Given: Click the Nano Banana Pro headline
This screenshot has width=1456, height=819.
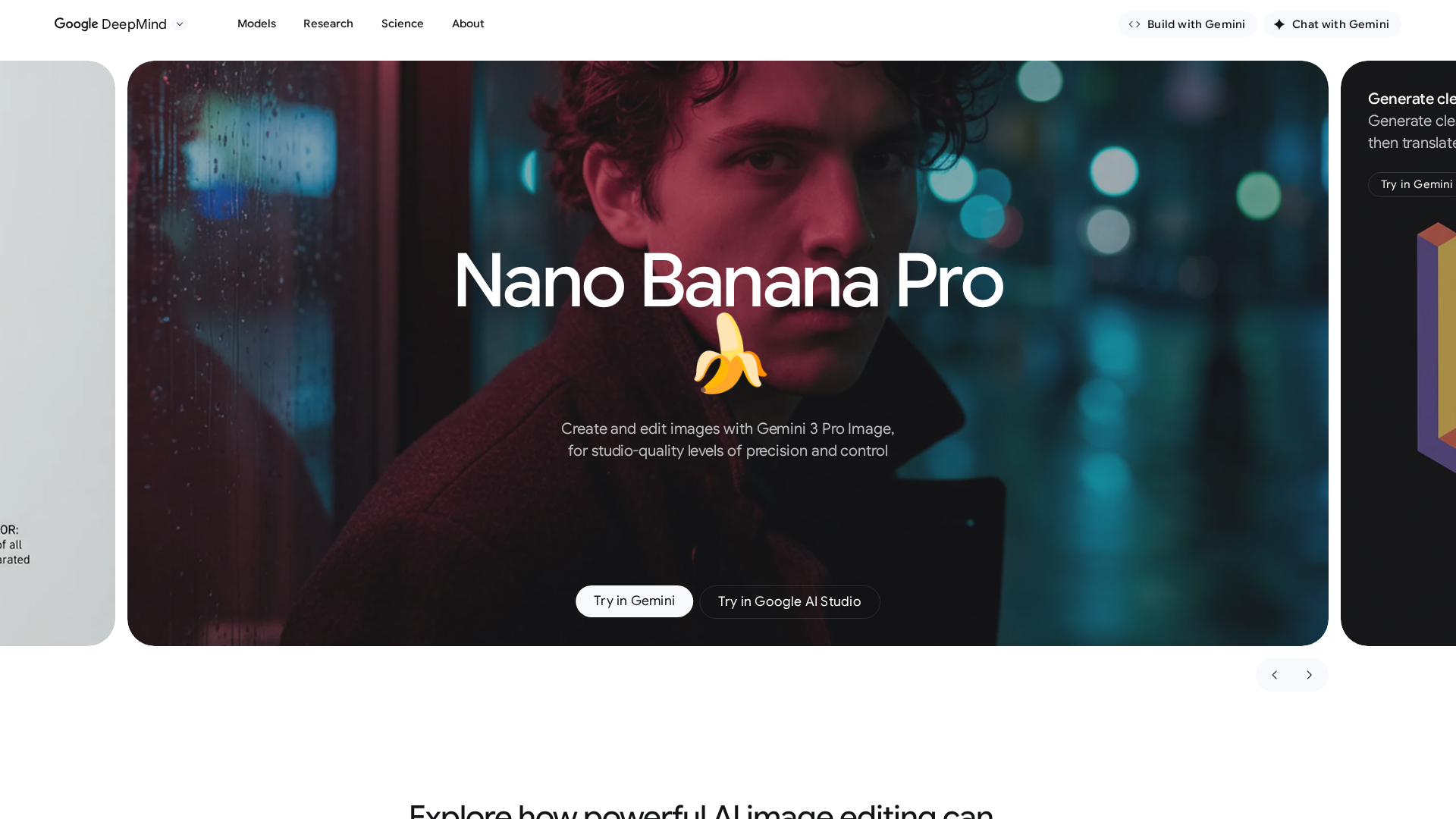Looking at the screenshot, I should (x=728, y=281).
